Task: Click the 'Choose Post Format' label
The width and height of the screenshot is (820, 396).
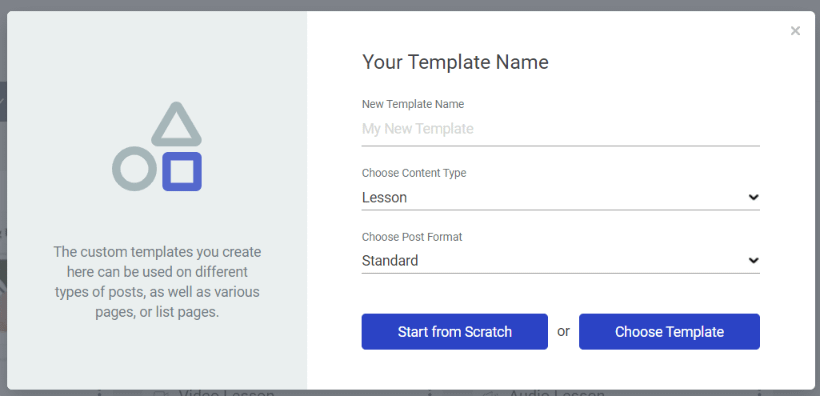Action: click(x=412, y=237)
